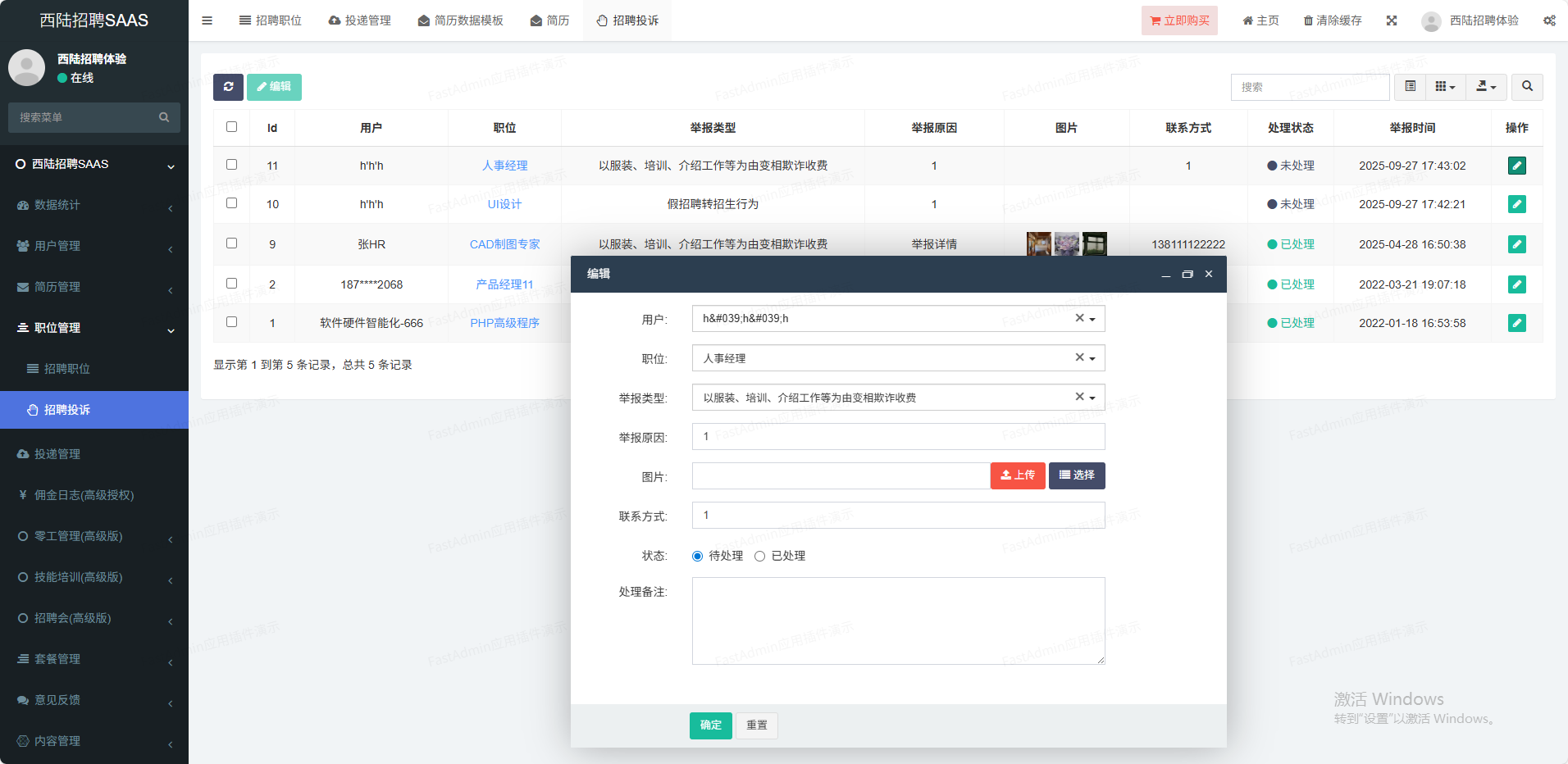Select the 已处理 radio option
The image size is (1568, 764).
760,557
